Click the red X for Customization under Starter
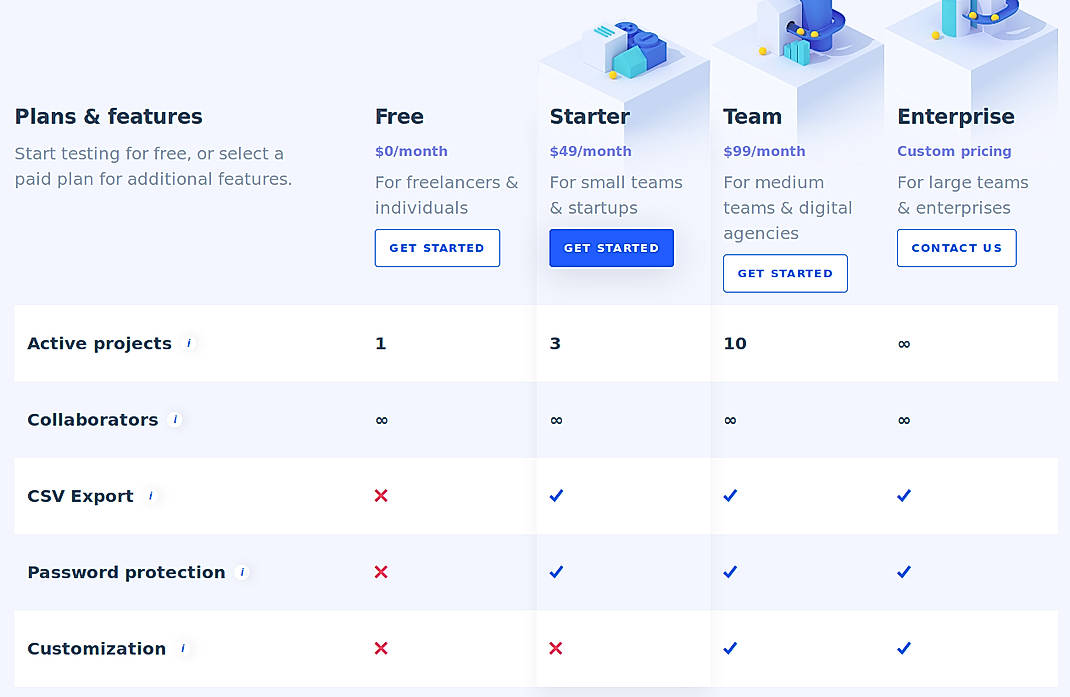The image size is (1070, 697). pyautogui.click(x=556, y=648)
